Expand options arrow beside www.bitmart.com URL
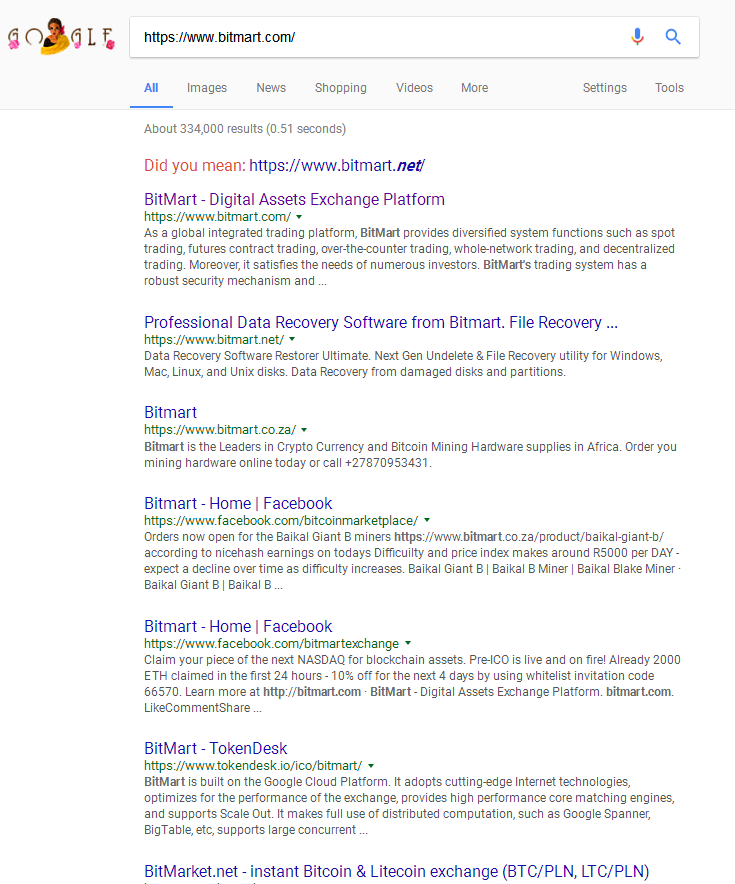 (x=299, y=217)
